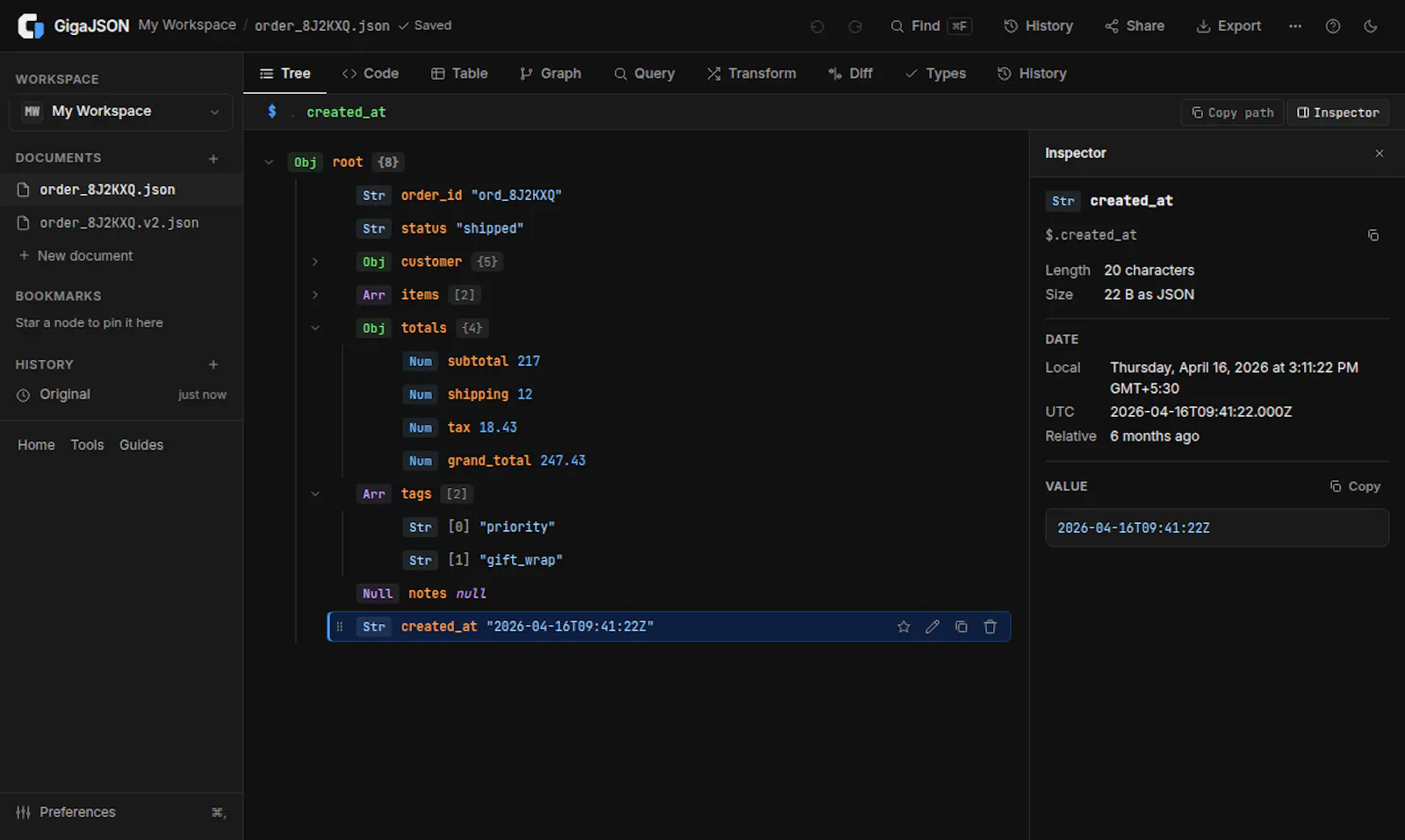Click the undo arrow icon in header
This screenshot has height=840, width=1405.
(x=818, y=26)
